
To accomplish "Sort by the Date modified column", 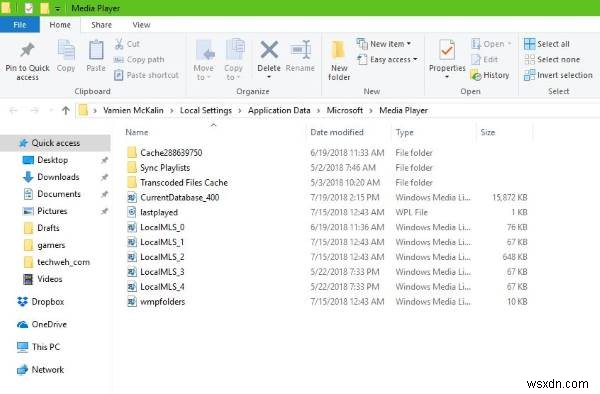I will [x=337, y=132].
